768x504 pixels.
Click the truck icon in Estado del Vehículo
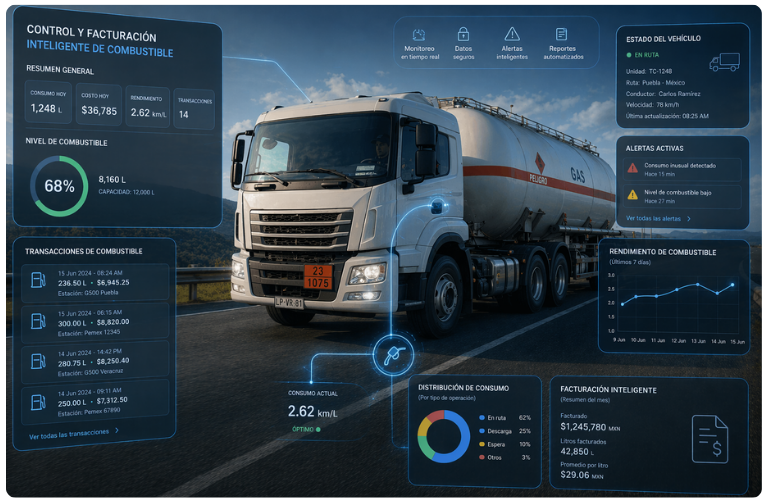coord(723,62)
